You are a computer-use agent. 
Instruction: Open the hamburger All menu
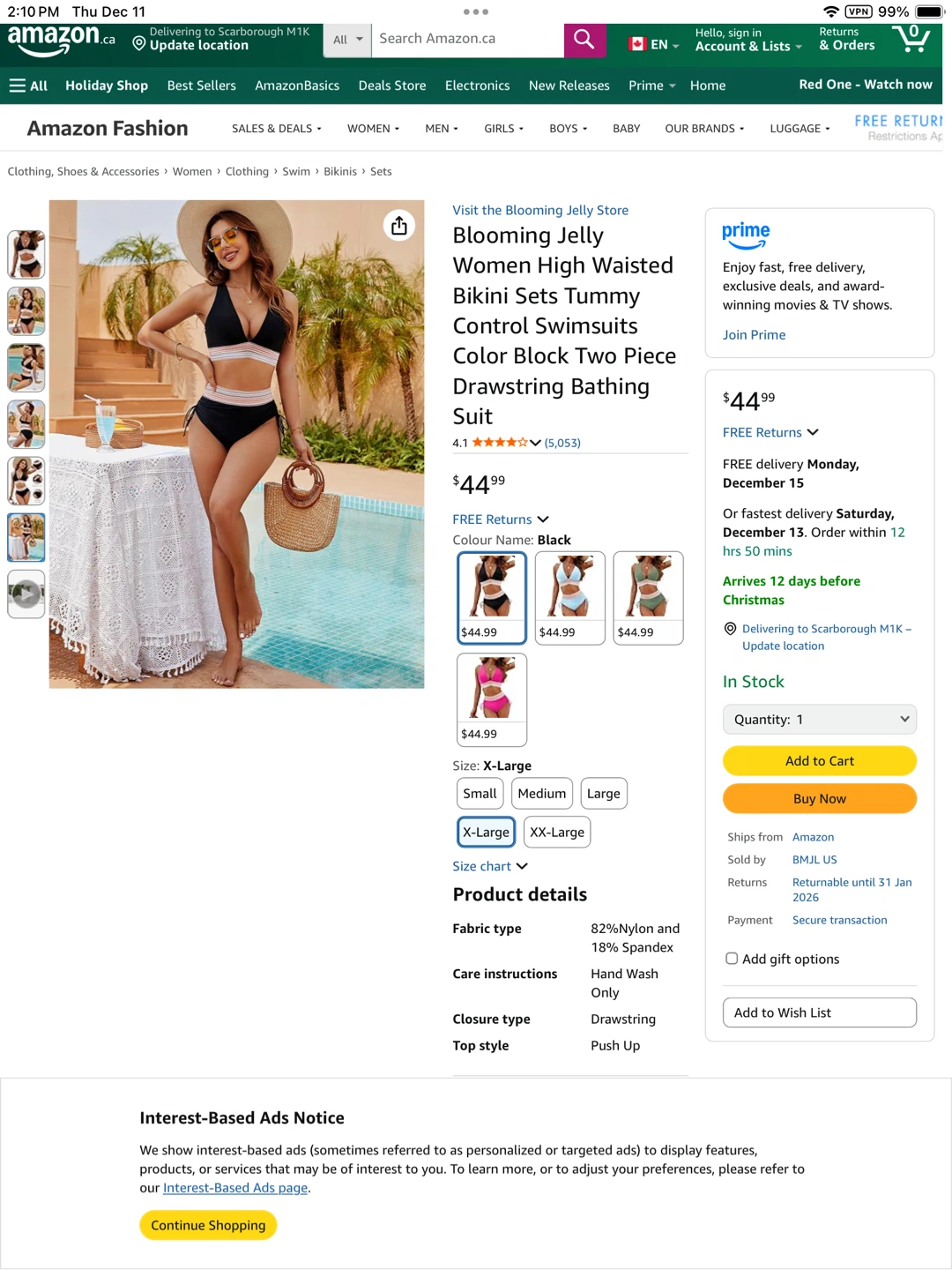[x=28, y=86]
